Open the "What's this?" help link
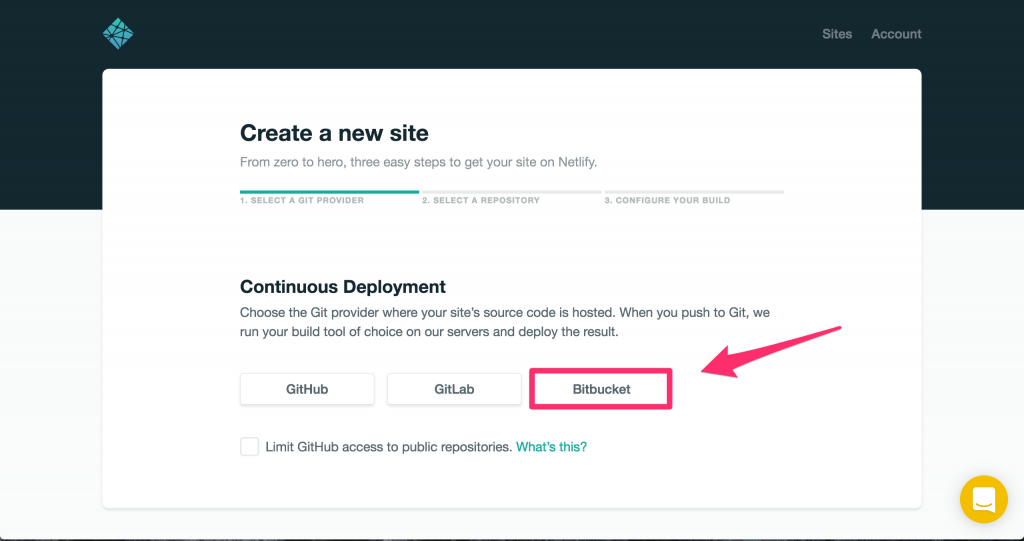 [x=551, y=447]
